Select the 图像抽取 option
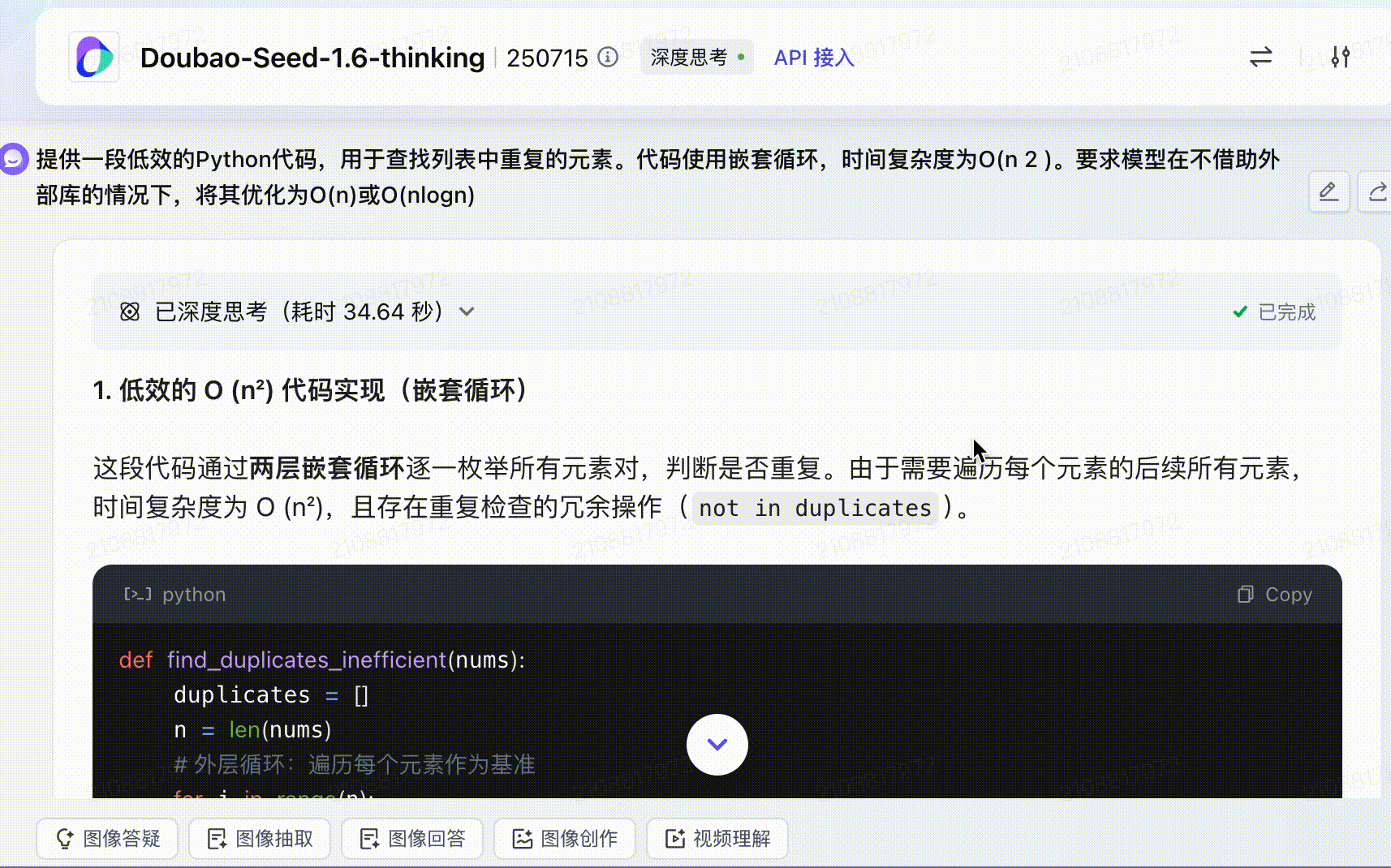 [260, 839]
